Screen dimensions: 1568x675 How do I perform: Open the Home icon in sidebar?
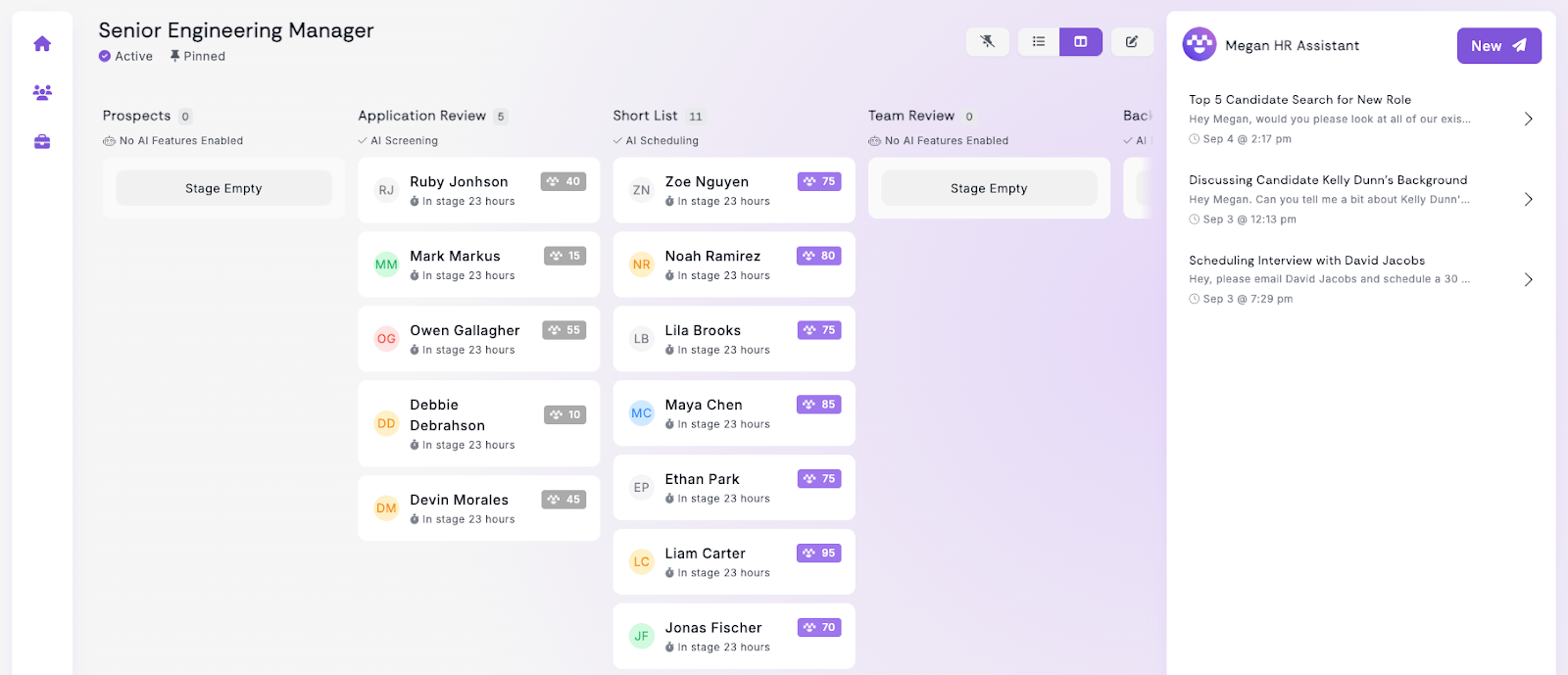click(x=42, y=44)
